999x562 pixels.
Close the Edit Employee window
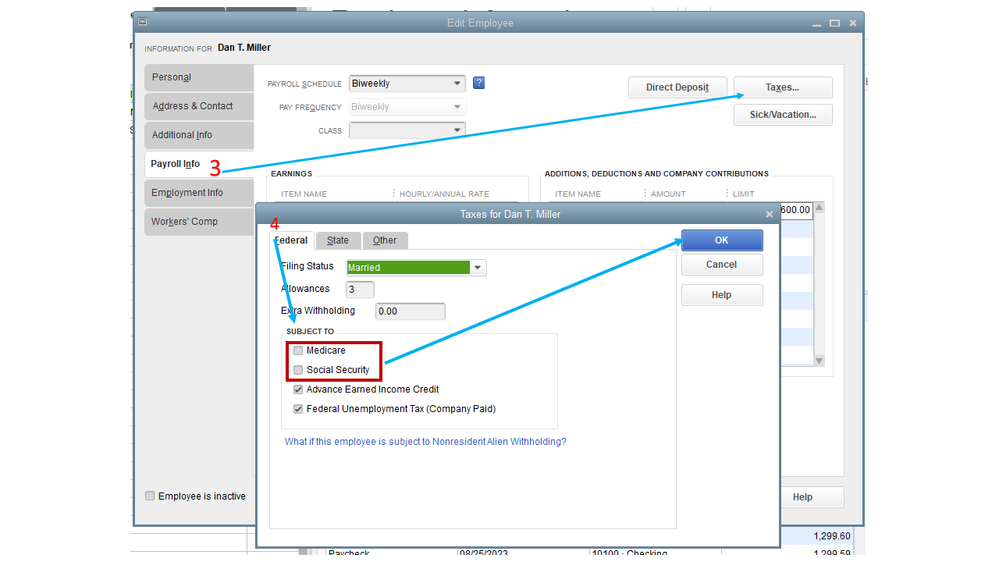(852, 23)
